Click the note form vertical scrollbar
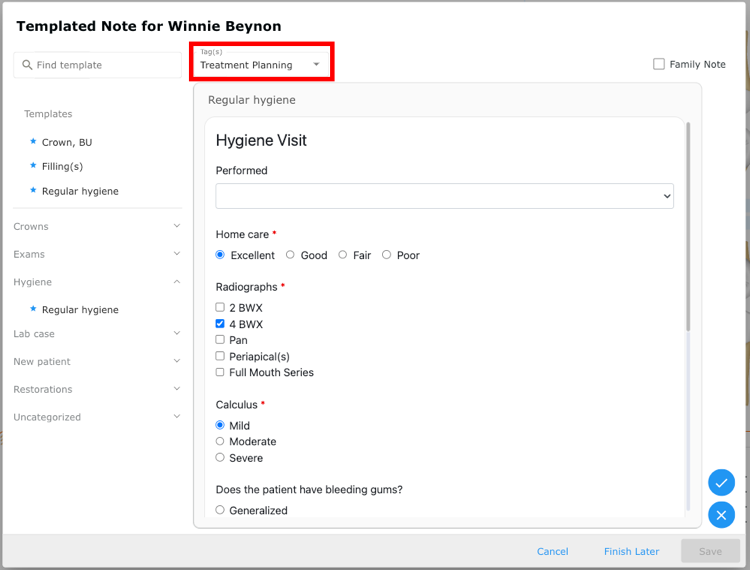The height and width of the screenshot is (570, 750). click(x=688, y=227)
